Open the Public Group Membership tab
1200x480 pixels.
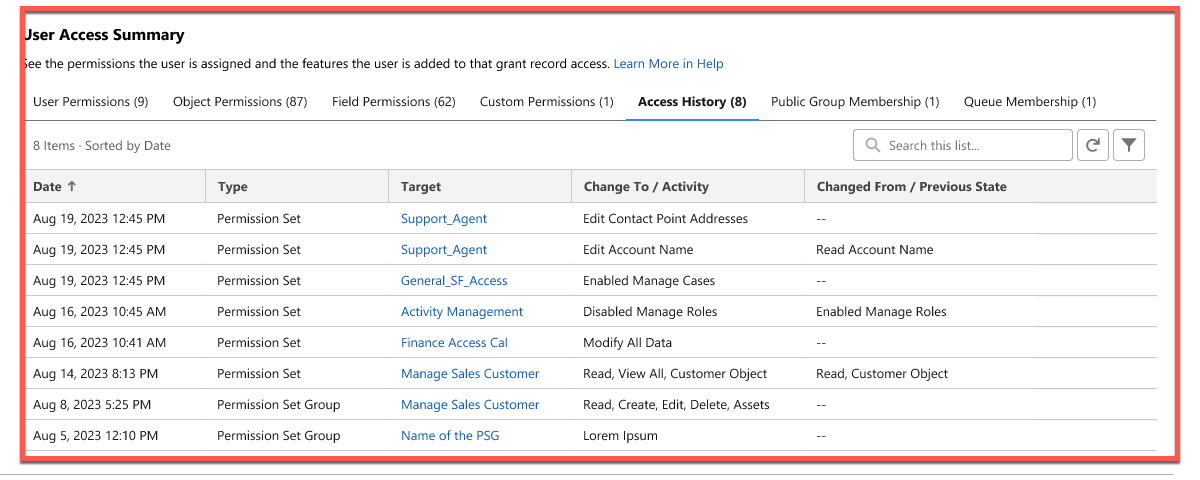click(855, 102)
